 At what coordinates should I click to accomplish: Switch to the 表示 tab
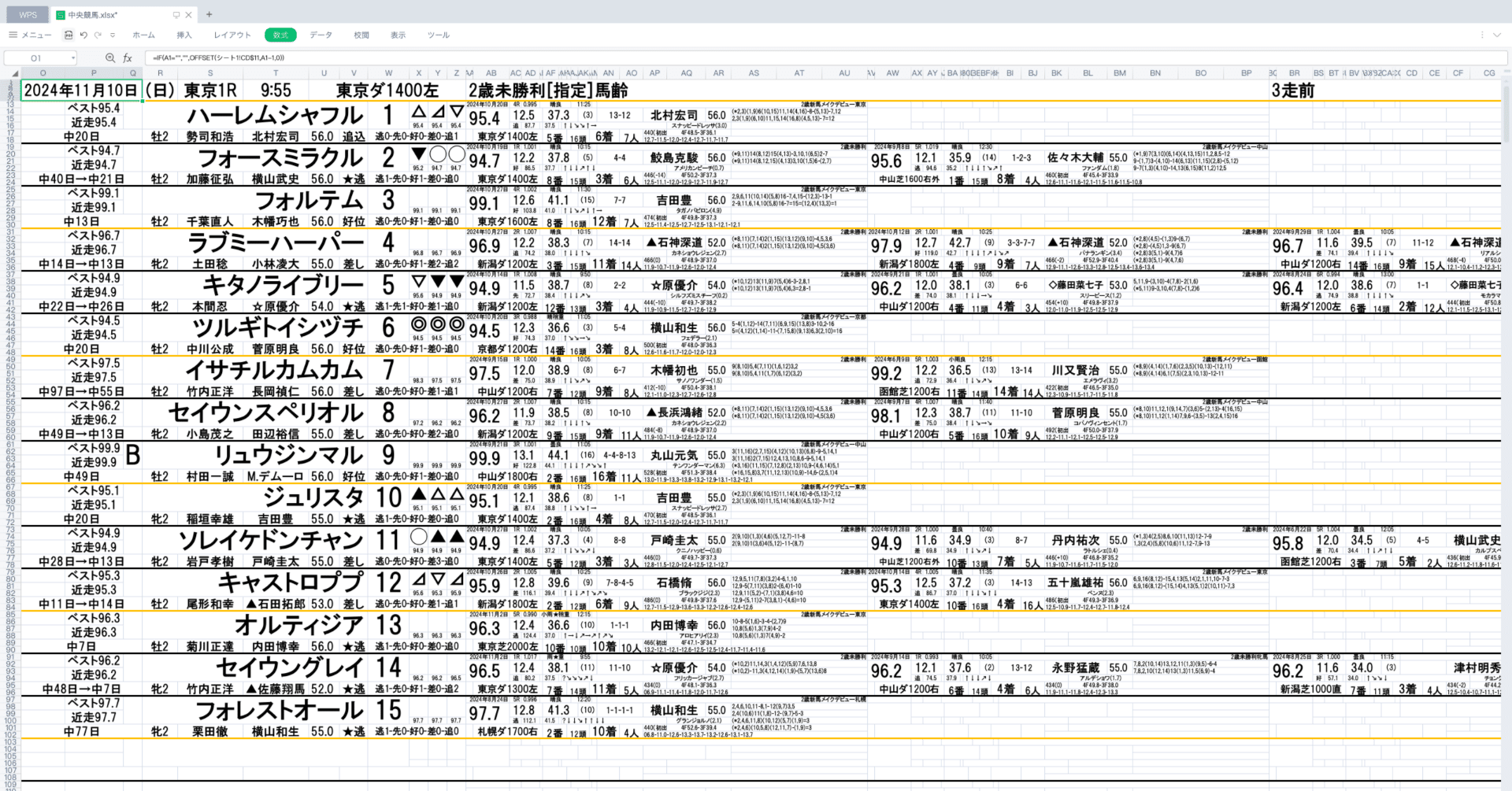(398, 35)
